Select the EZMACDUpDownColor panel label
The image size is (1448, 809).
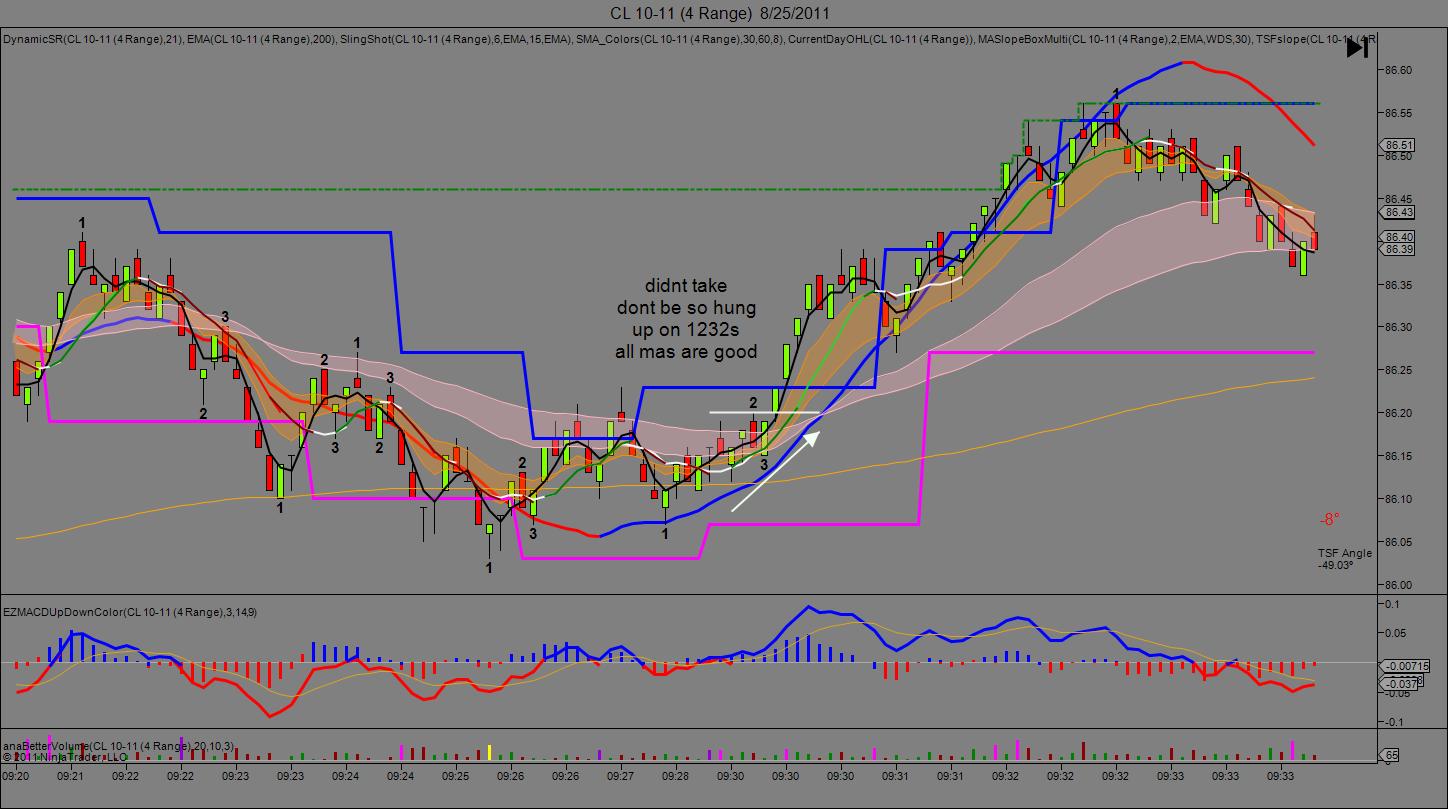click(x=130, y=612)
